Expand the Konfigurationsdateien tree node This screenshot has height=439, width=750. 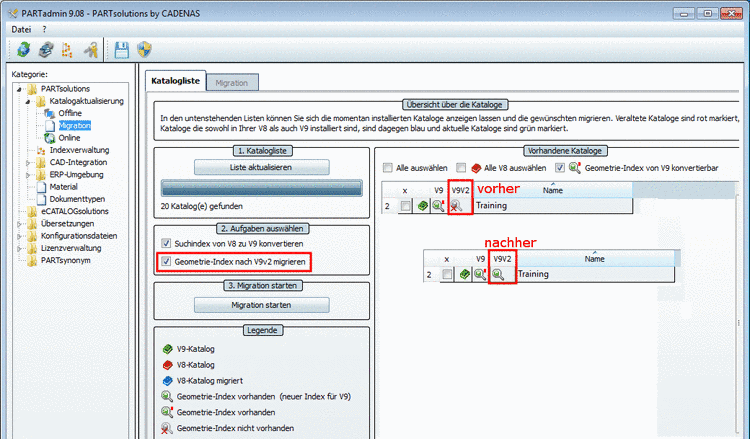coord(19,236)
